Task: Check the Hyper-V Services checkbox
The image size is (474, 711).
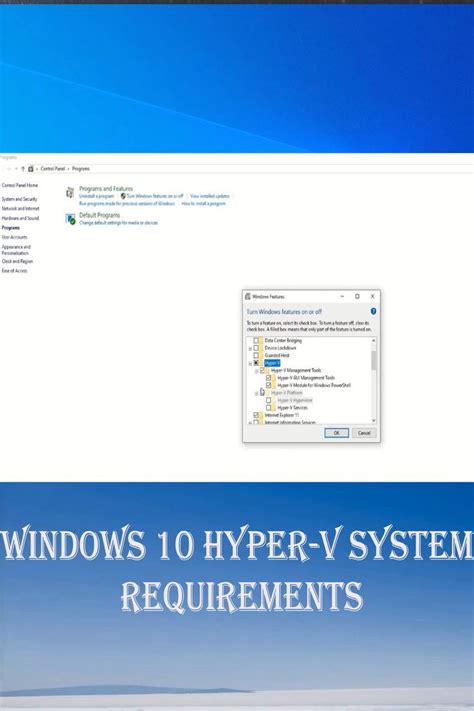Action: 269,408
